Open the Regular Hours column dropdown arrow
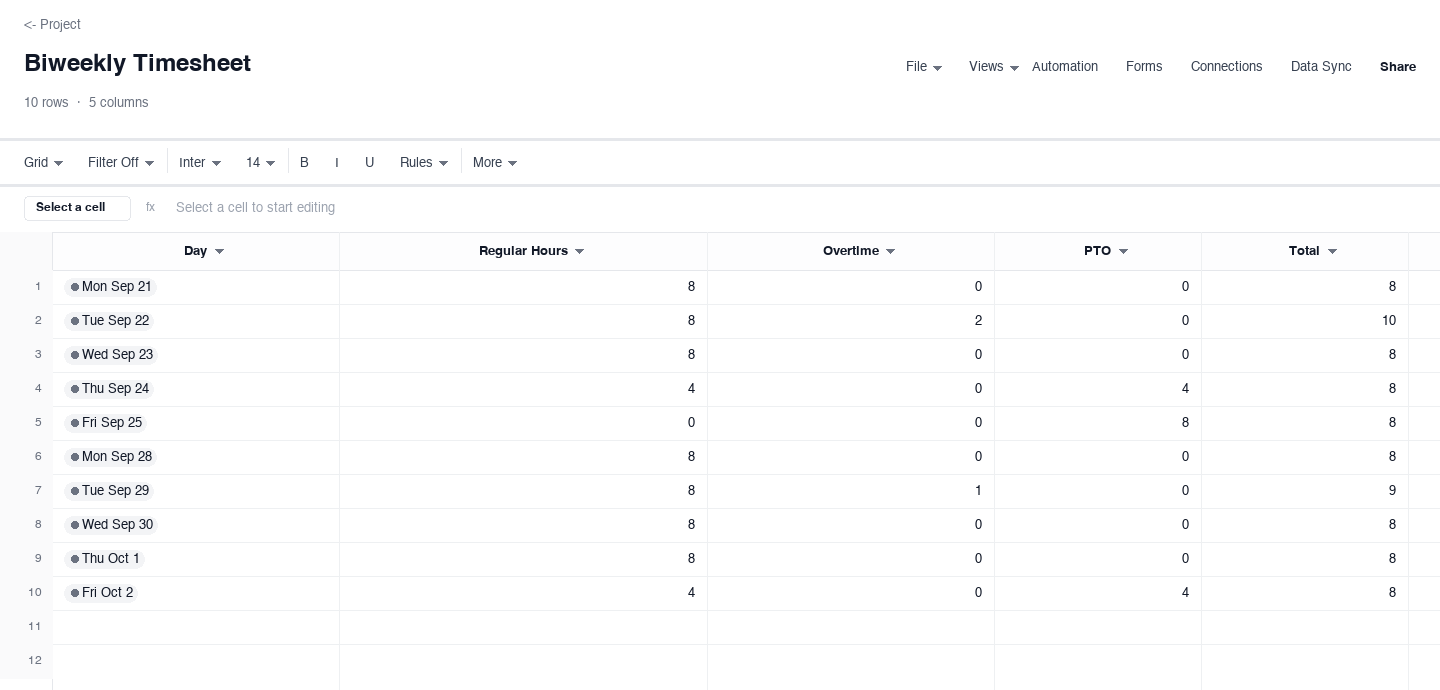The height and width of the screenshot is (690, 1440). pos(579,252)
